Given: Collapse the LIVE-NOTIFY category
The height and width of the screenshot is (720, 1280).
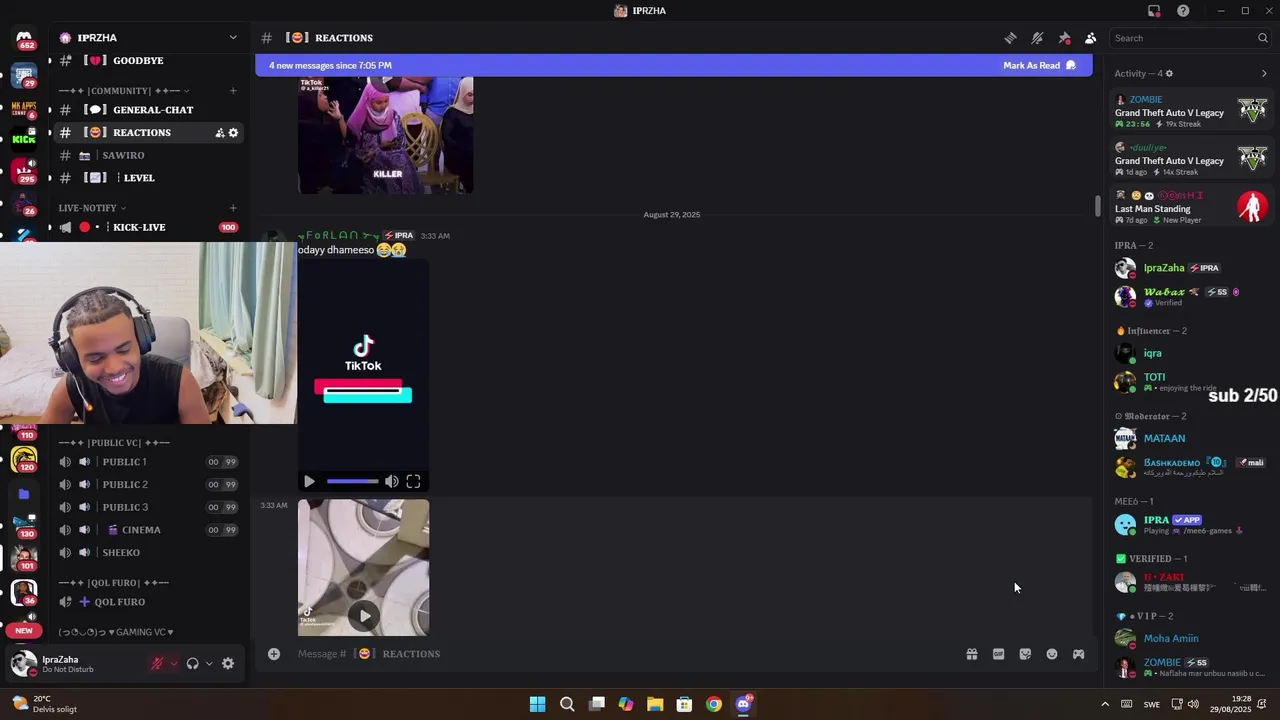Looking at the screenshot, I should point(92,208).
